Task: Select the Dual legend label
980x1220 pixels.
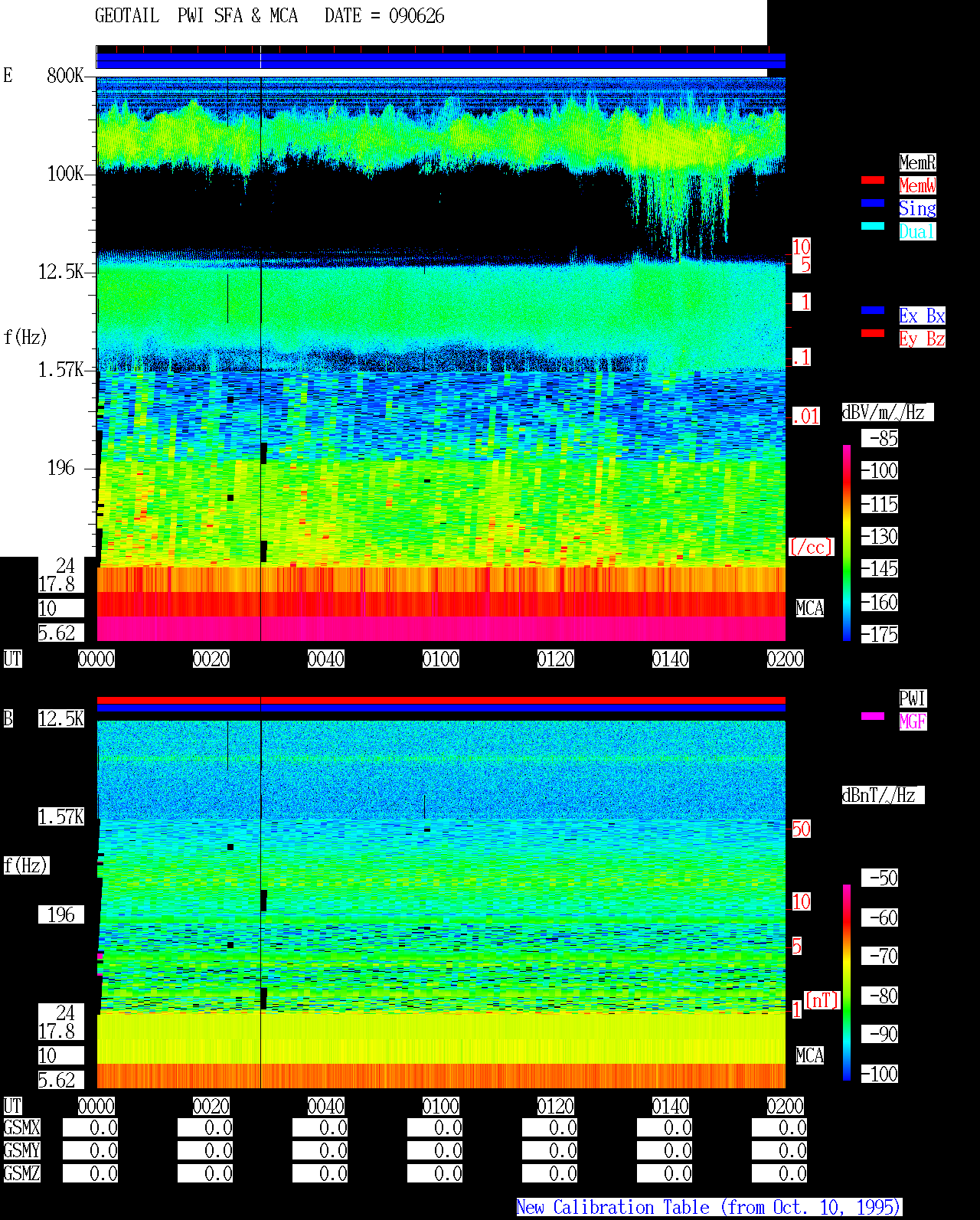Action: tap(917, 231)
